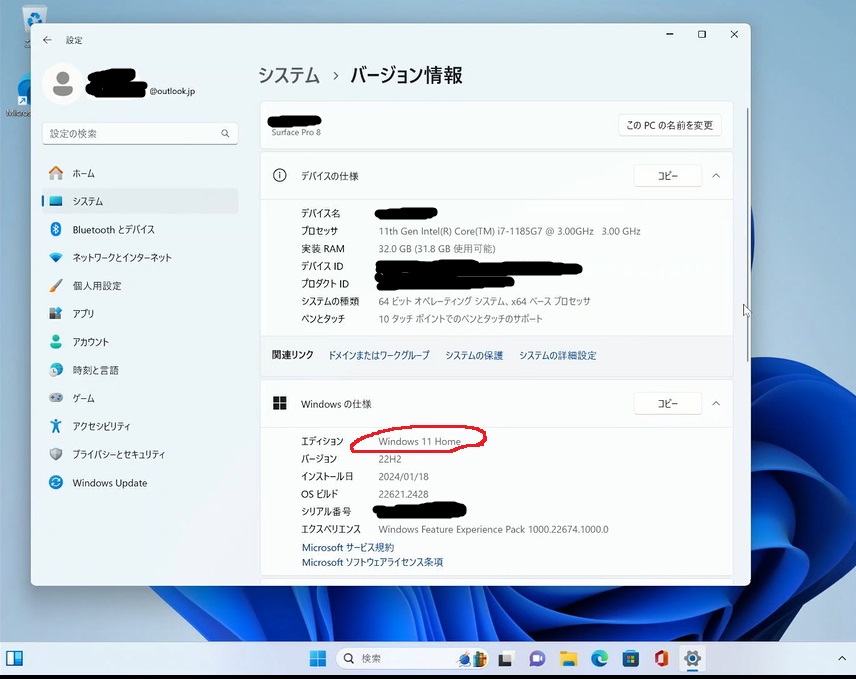This screenshot has width=856, height=679.
Task: Open the Office app on taskbar
Action: click(662, 659)
